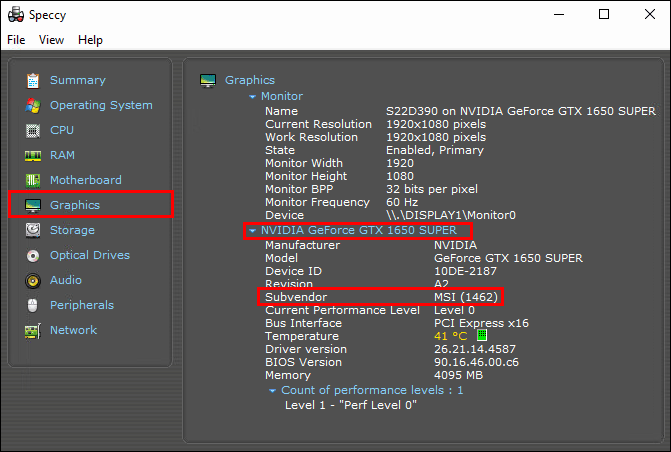Click the Audio speaker icon
The width and height of the screenshot is (671, 452).
click(x=33, y=281)
